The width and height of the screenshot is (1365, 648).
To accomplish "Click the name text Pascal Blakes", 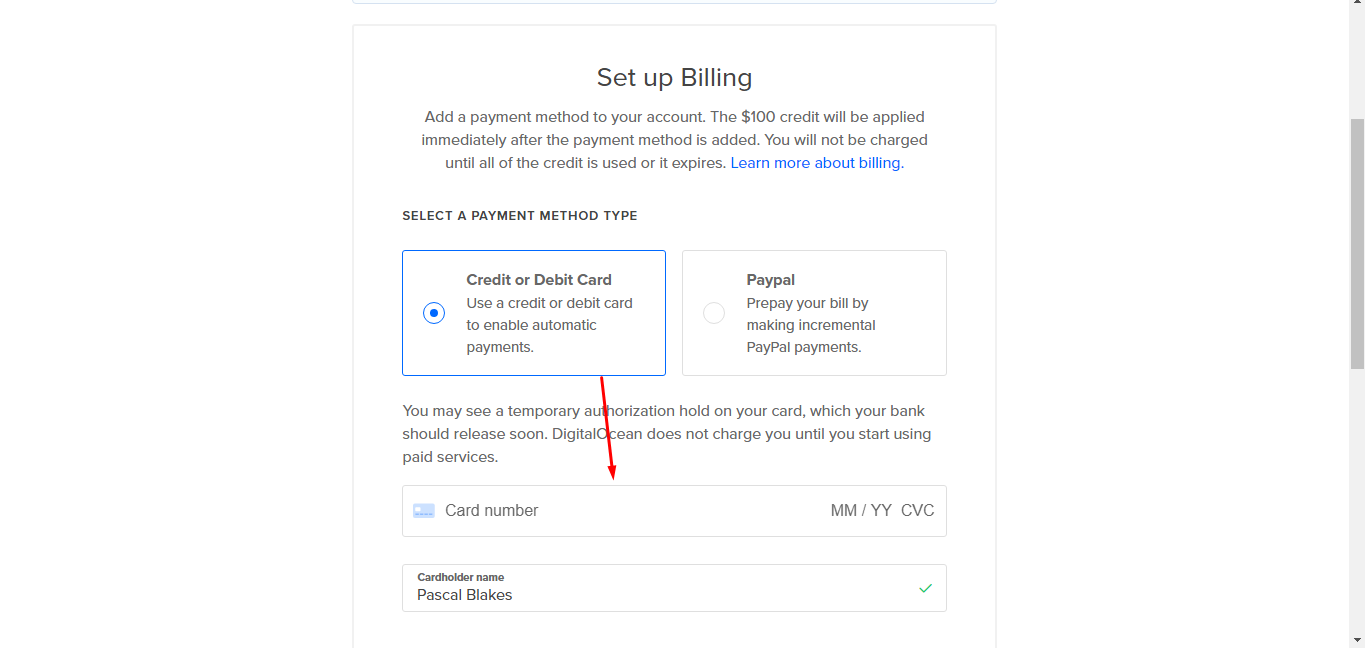I will tap(465, 595).
